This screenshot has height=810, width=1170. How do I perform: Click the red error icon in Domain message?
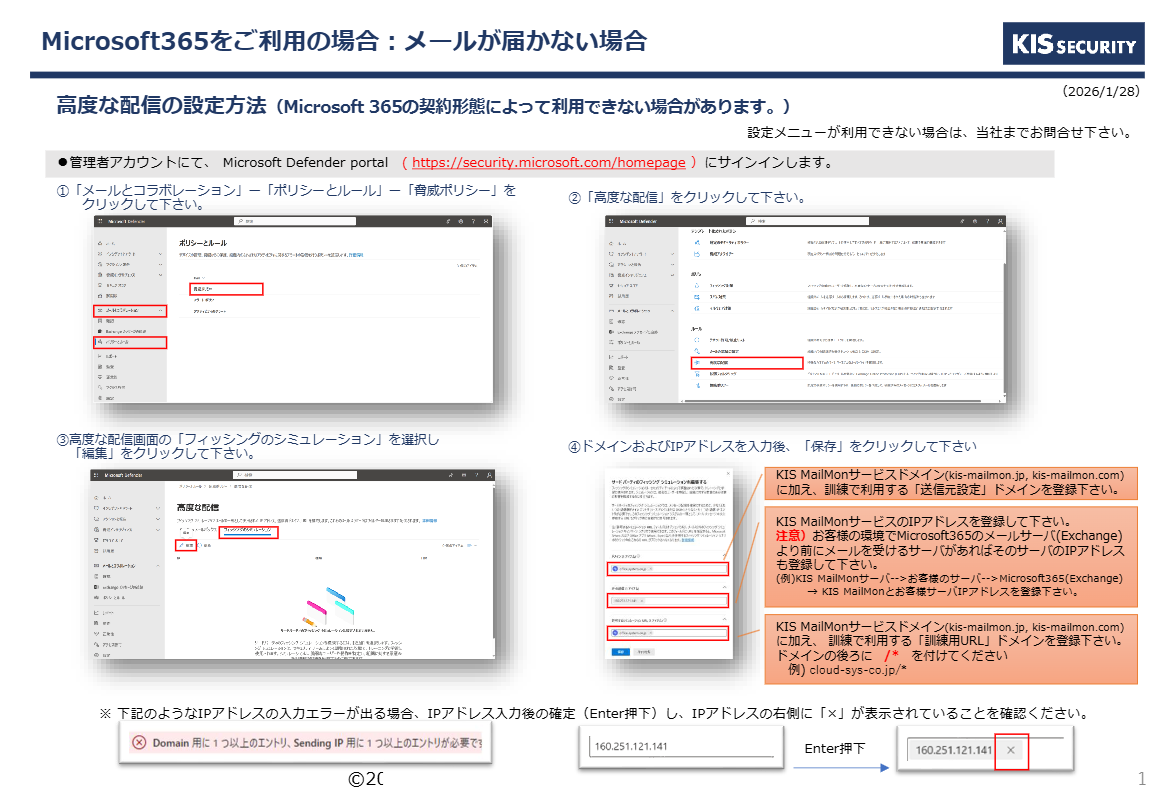pyautogui.click(x=139, y=743)
